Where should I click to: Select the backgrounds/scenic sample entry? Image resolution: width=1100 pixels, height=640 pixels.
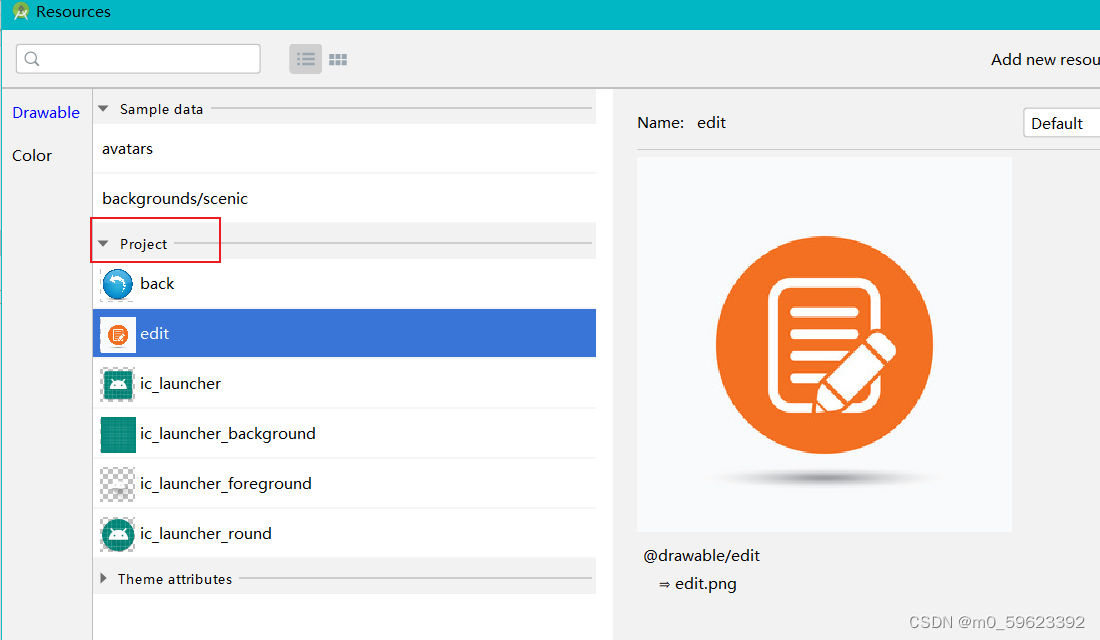point(175,198)
